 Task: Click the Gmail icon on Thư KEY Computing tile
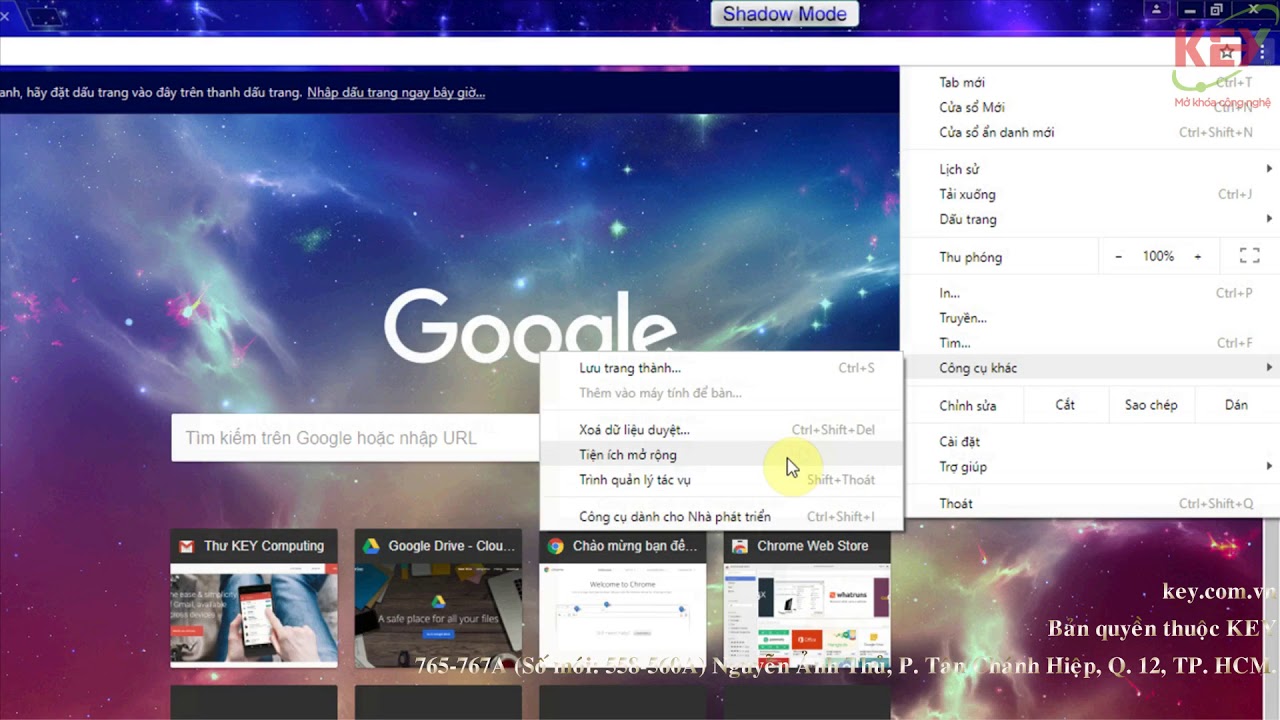tap(186, 546)
